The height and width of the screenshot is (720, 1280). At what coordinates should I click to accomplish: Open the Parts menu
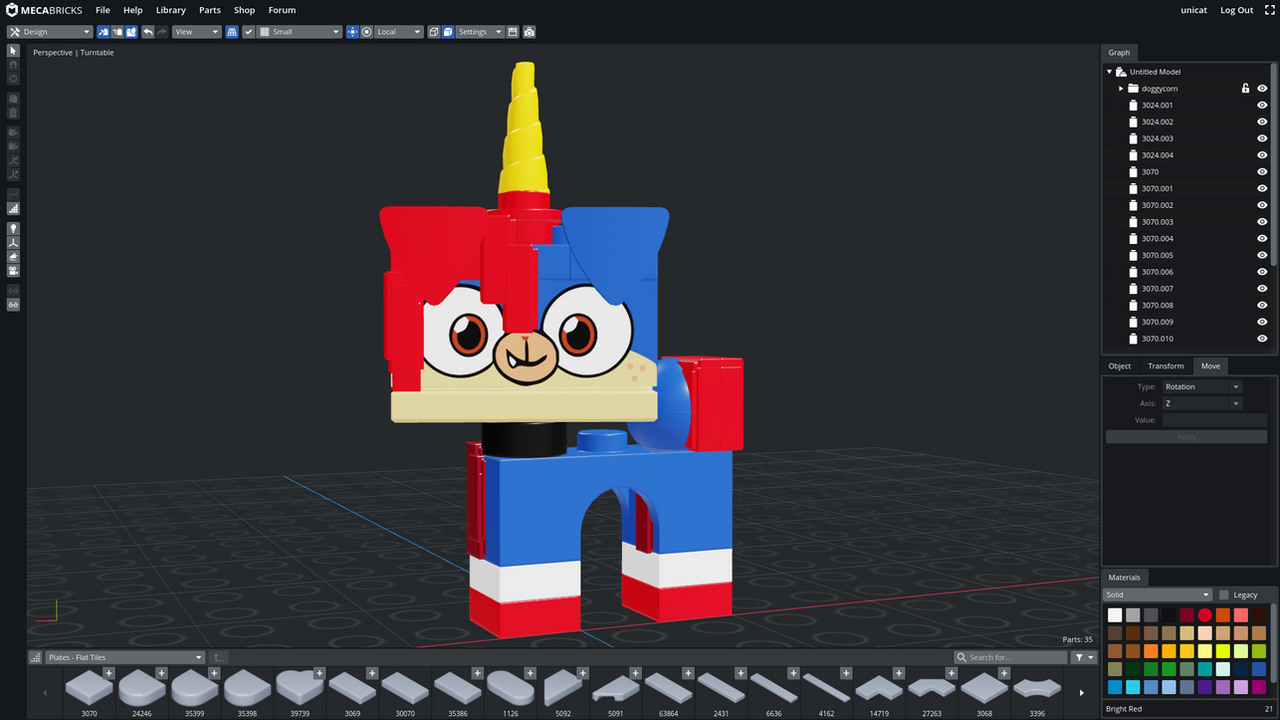point(210,10)
